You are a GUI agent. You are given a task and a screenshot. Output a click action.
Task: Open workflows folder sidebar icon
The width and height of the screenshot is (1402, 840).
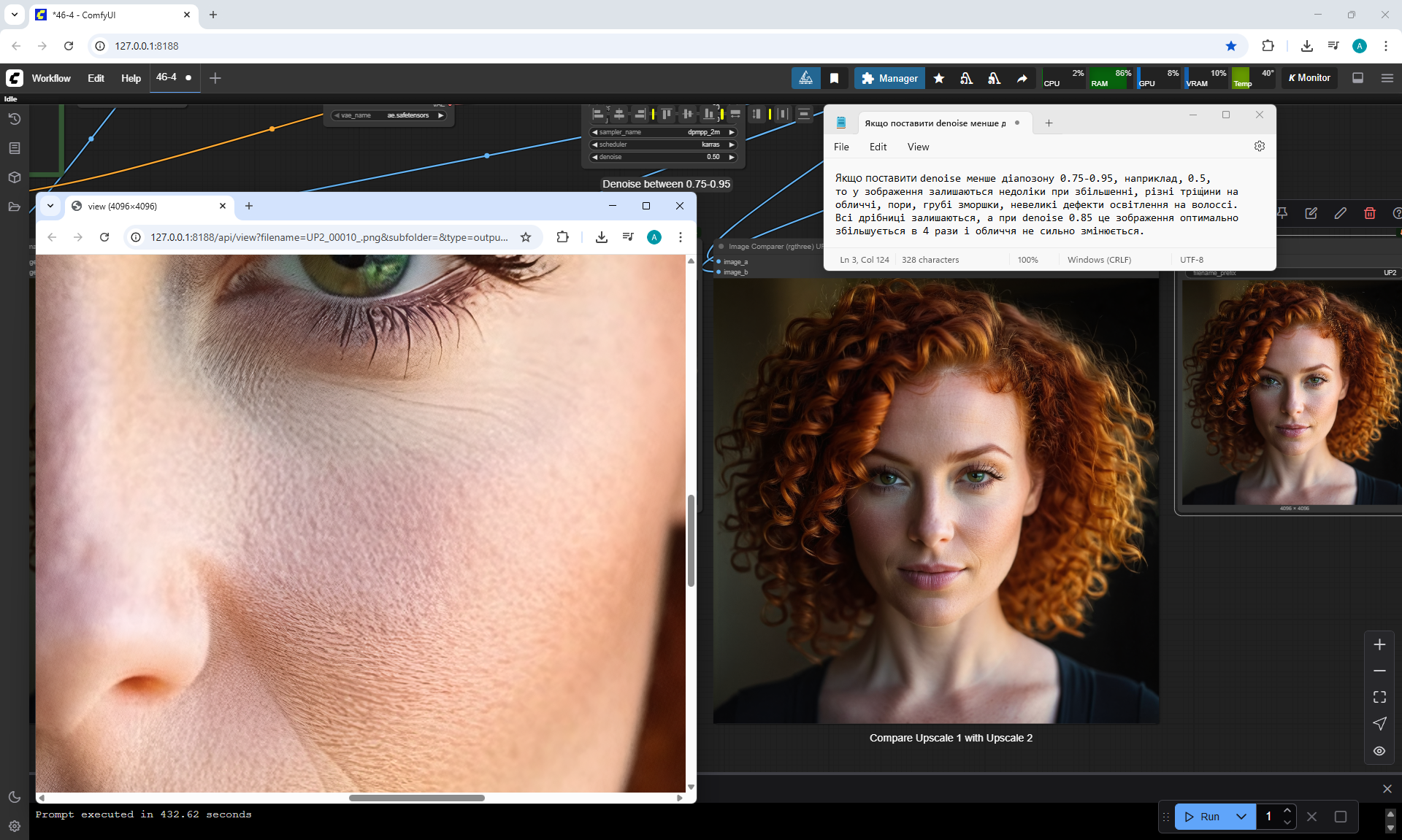click(15, 207)
